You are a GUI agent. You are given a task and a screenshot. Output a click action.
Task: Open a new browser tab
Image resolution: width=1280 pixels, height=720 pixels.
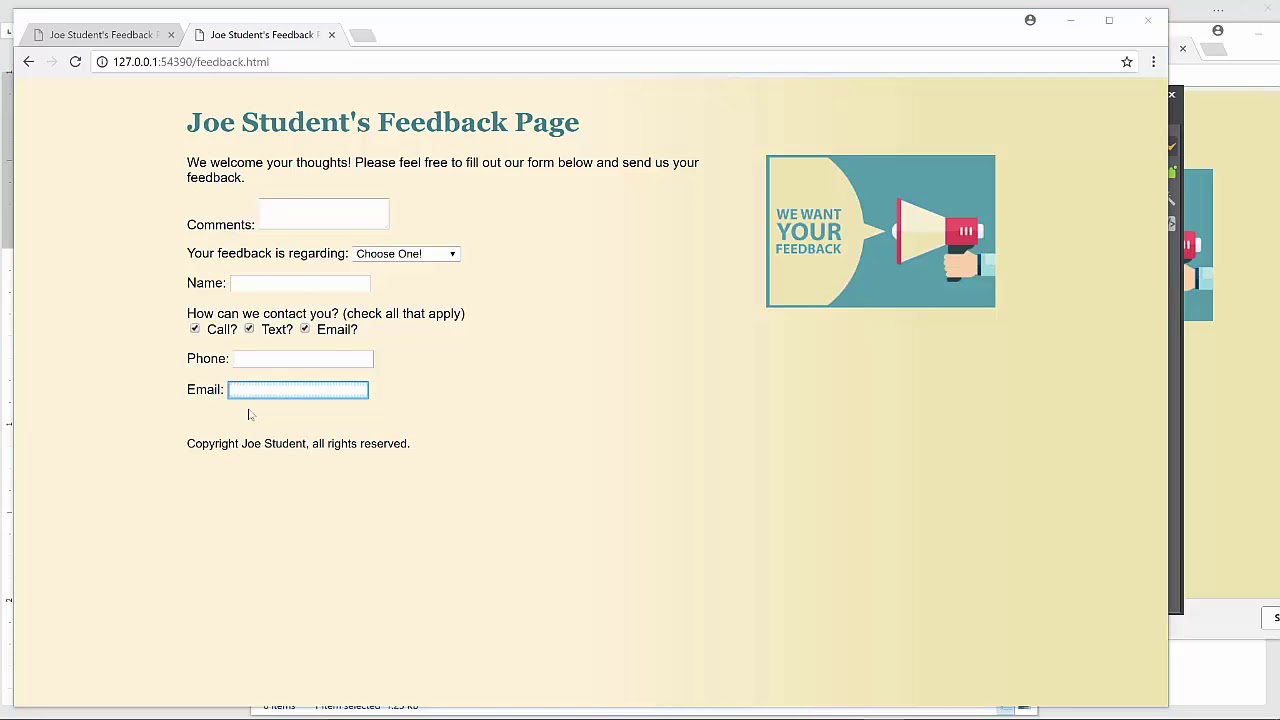pyautogui.click(x=363, y=35)
